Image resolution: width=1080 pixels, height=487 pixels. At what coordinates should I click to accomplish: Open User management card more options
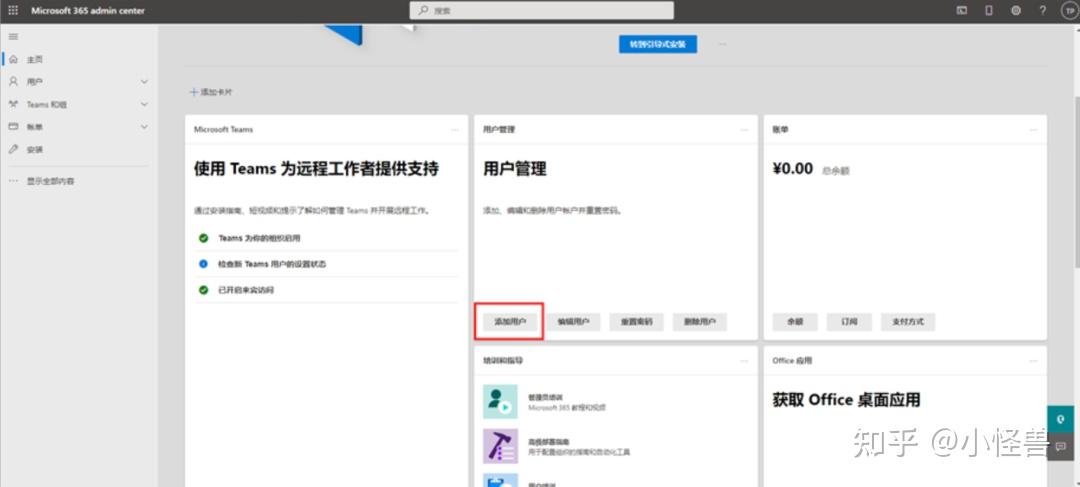pyautogui.click(x=743, y=129)
